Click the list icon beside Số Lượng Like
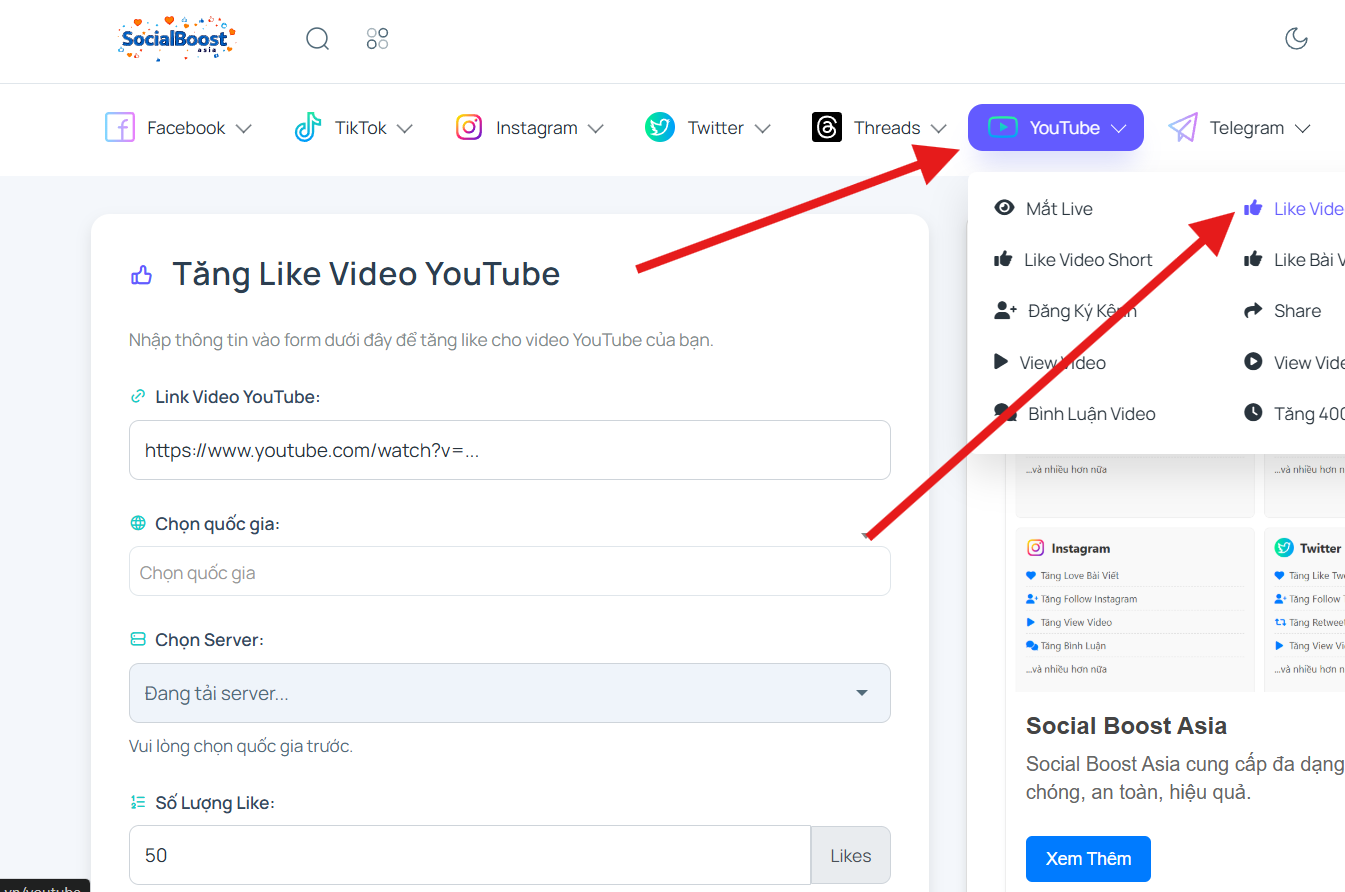The width and height of the screenshot is (1345, 892). point(138,803)
